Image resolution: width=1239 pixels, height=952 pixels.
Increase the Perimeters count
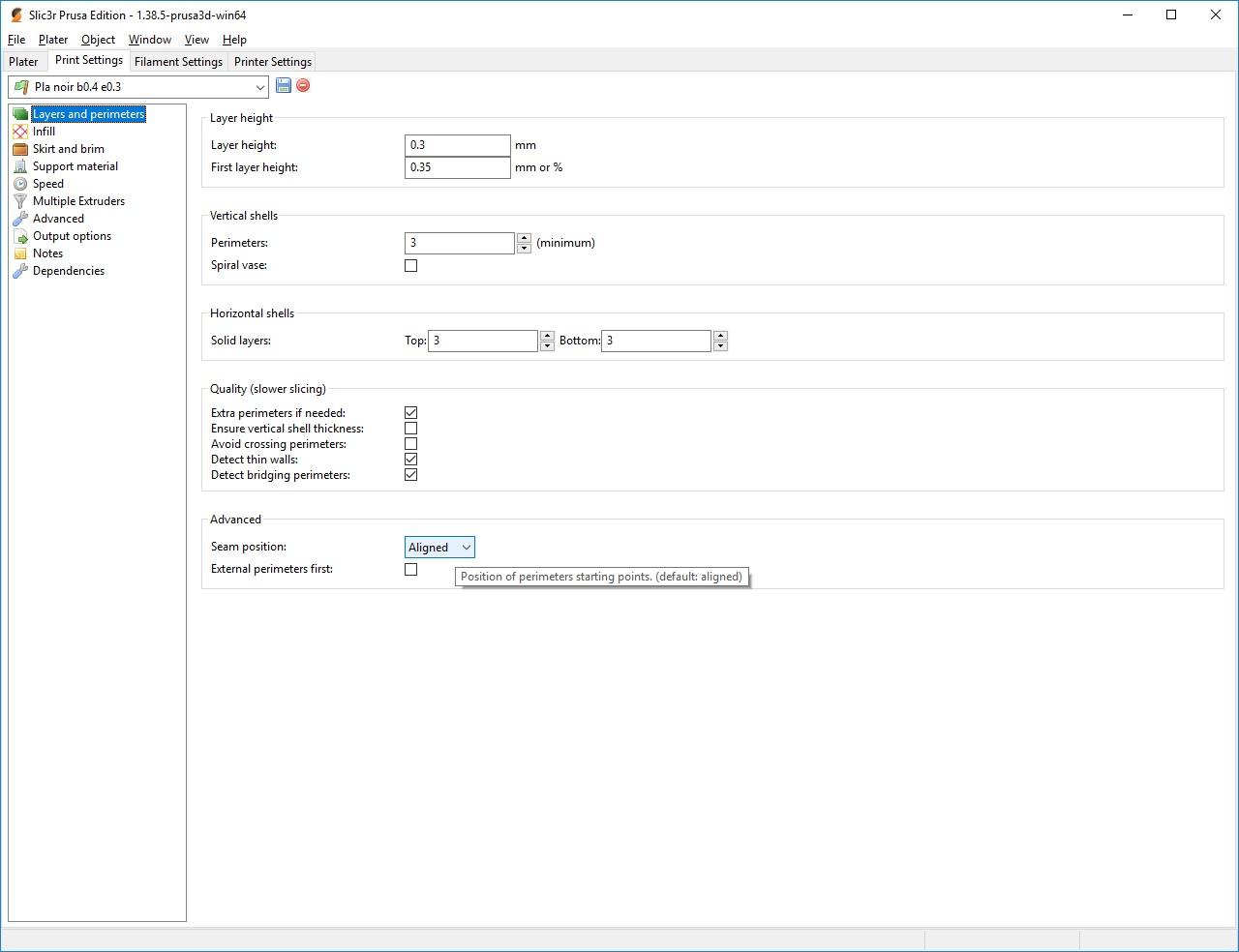pos(524,238)
